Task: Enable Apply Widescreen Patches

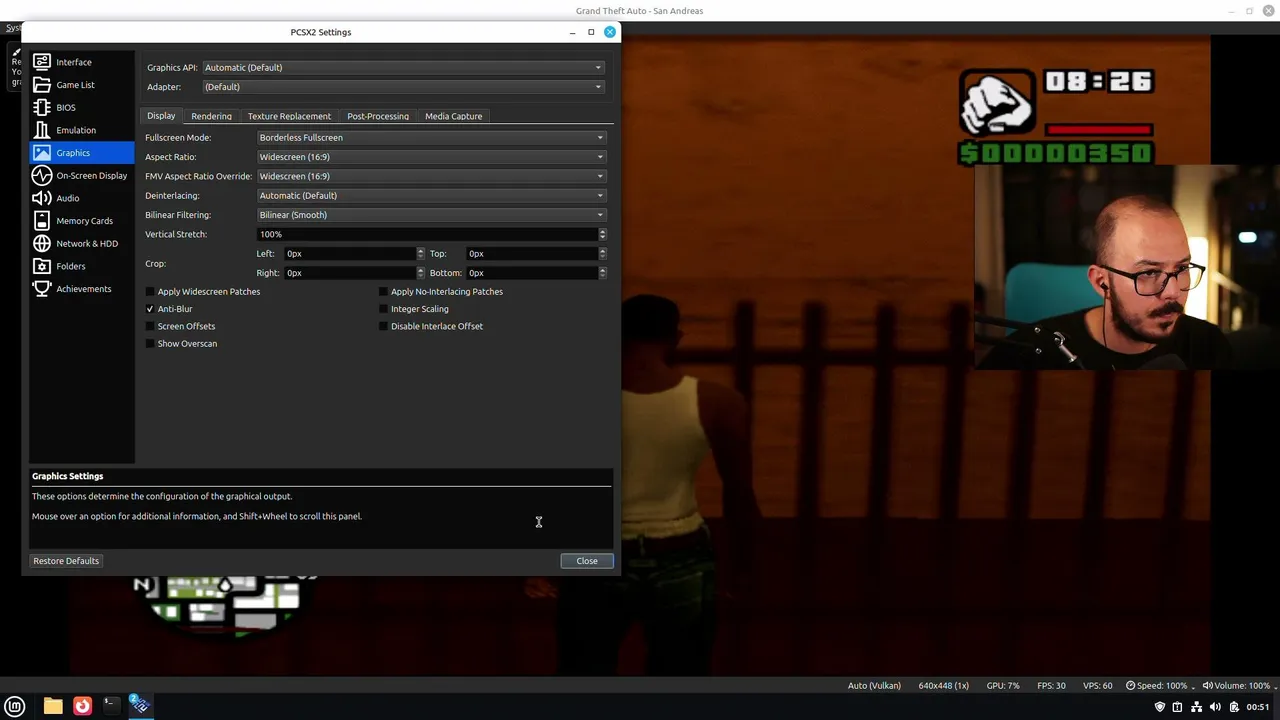Action: pos(202,292)
